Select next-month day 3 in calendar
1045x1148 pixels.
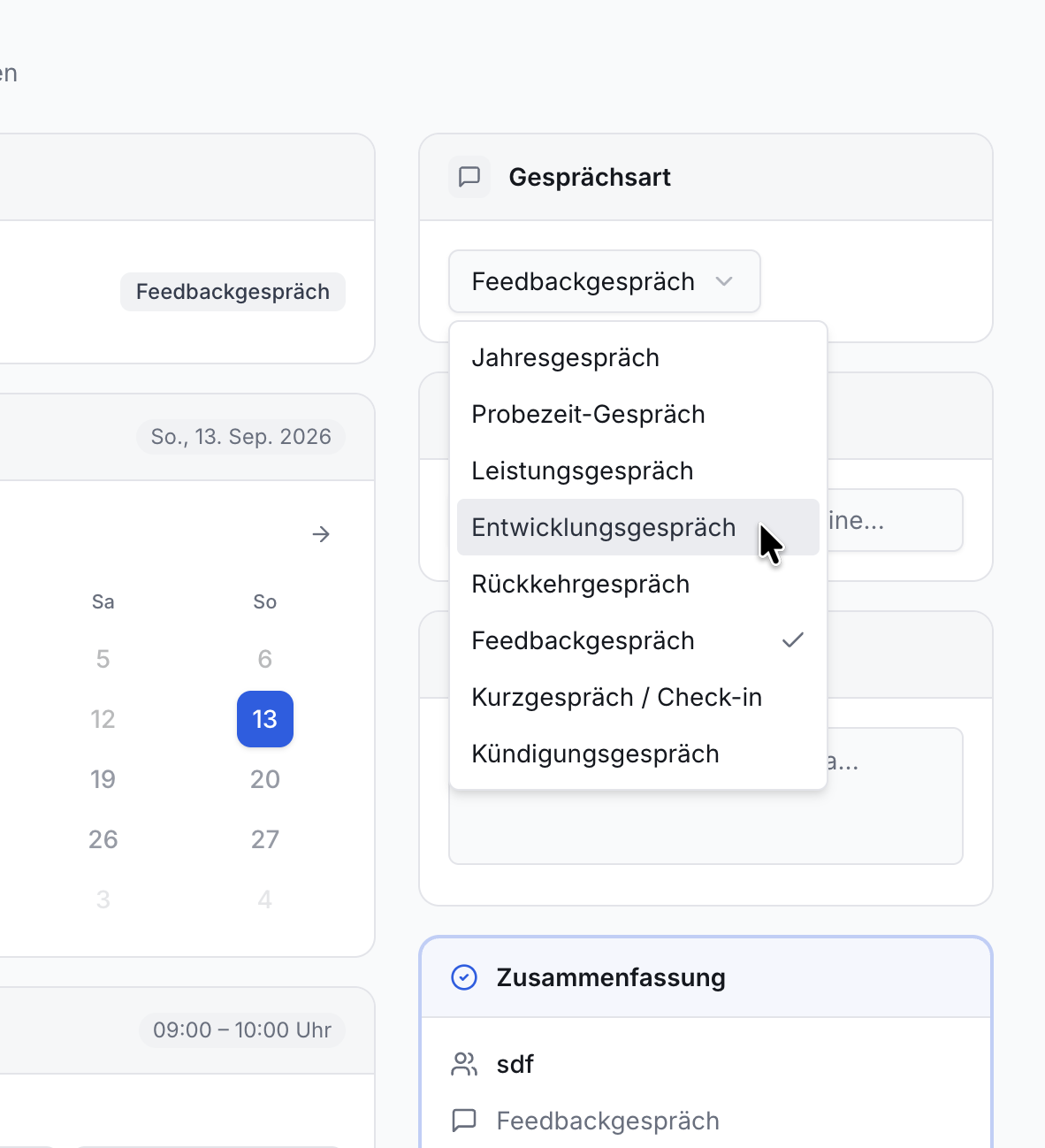point(103,899)
